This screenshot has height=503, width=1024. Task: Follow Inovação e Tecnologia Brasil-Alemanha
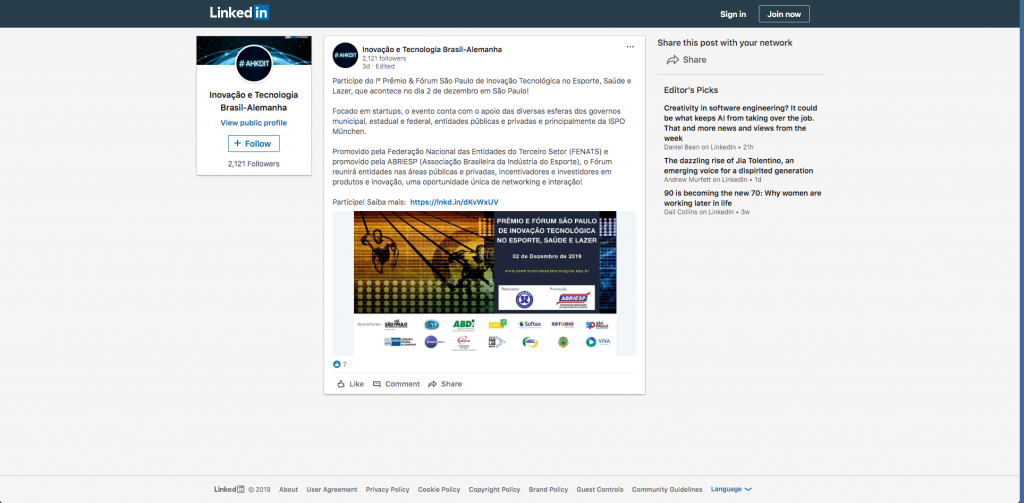pos(253,144)
